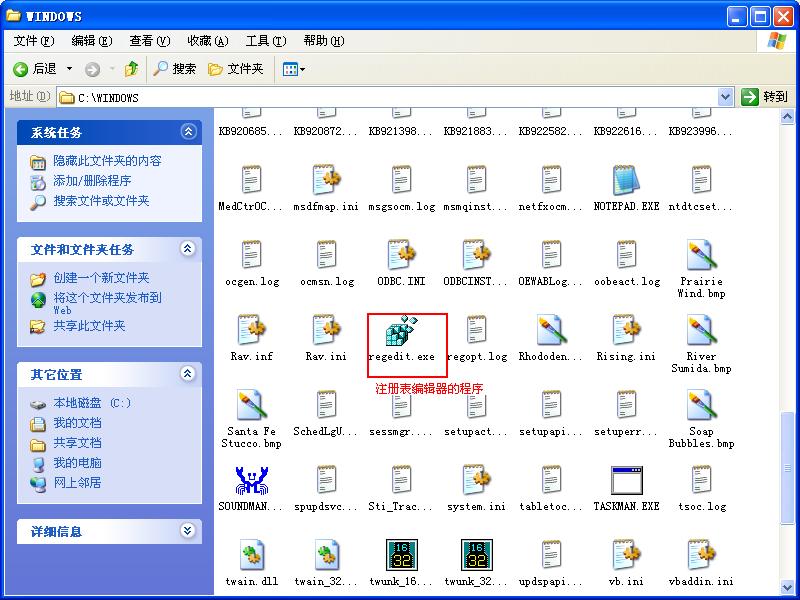
Task: Select the Rav.inf setup file icon
Action: (252, 331)
